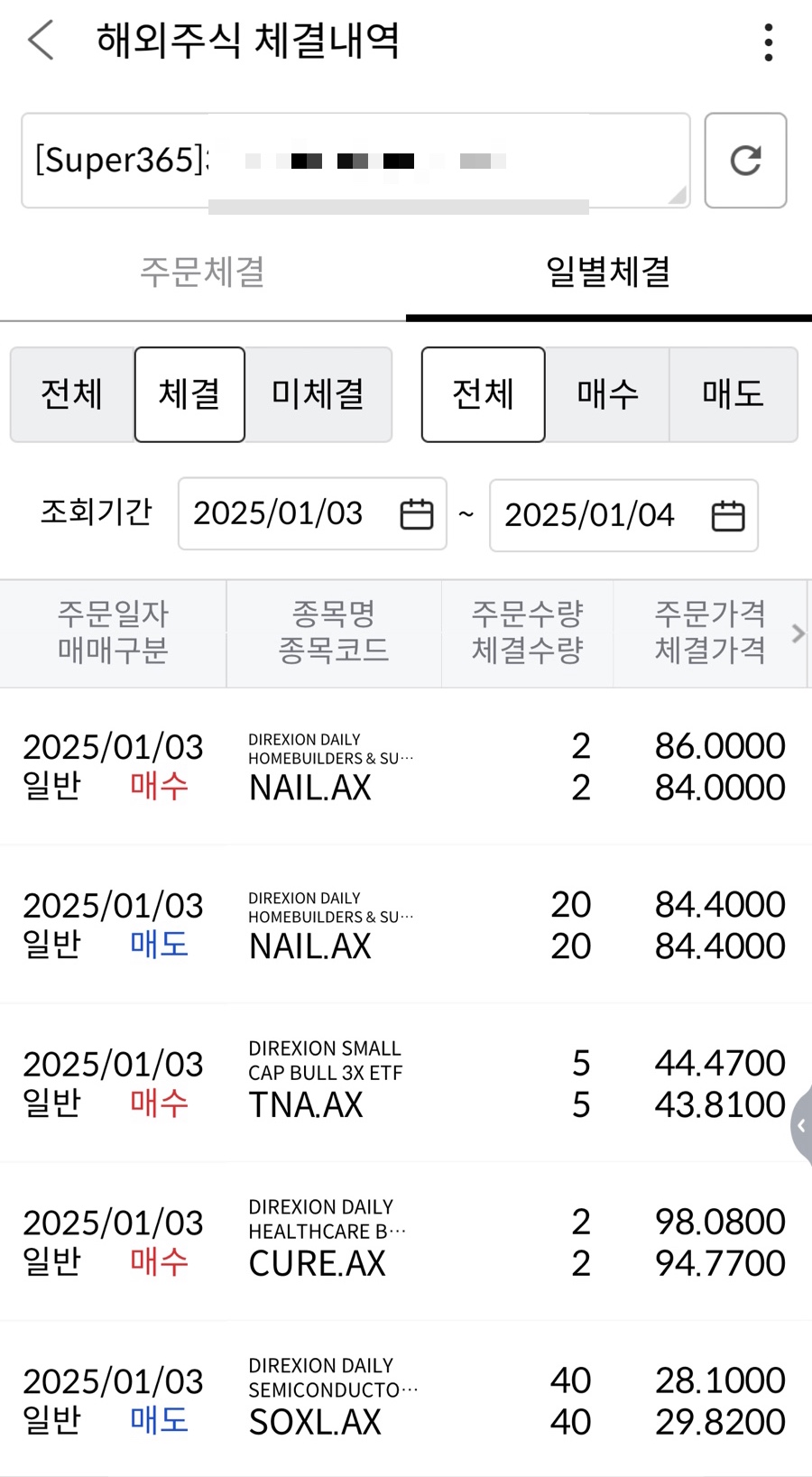Open the SOXL.AX sell order row
Viewport: 812px width, 1477px height.
[406, 1400]
